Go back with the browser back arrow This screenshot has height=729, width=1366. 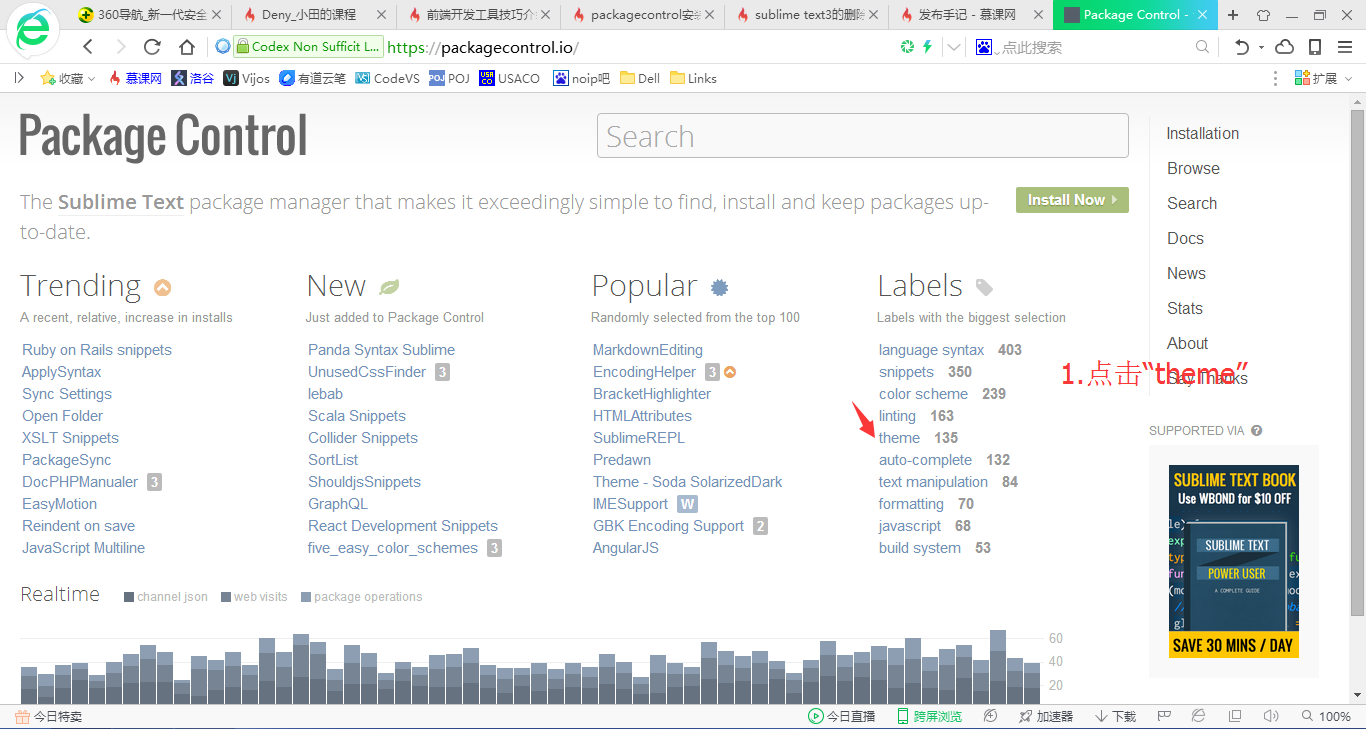point(88,47)
